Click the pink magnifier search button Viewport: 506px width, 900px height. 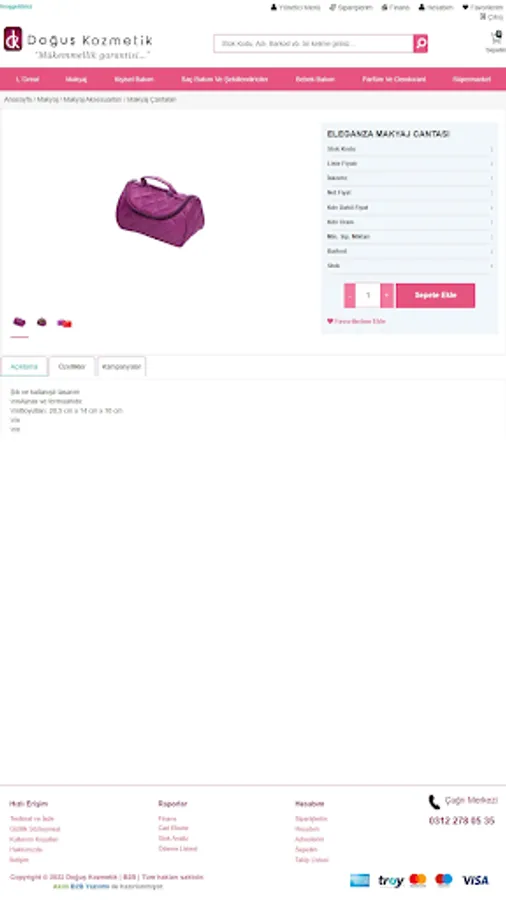coord(421,44)
